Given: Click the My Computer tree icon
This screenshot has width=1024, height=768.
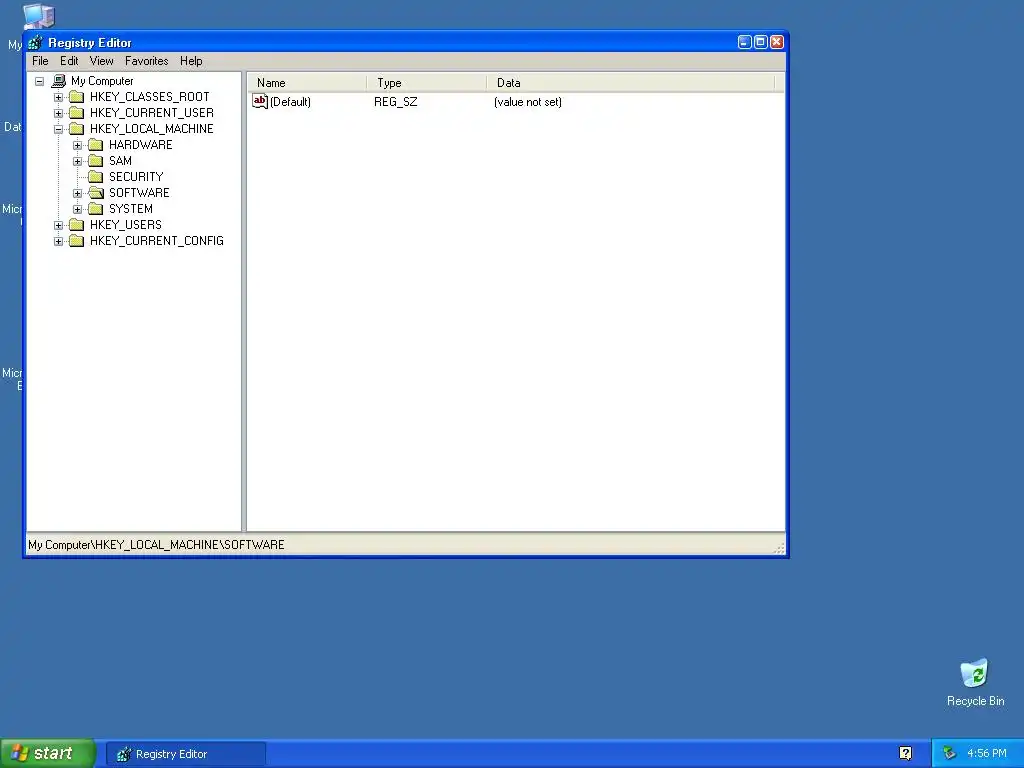Looking at the screenshot, I should point(59,81).
